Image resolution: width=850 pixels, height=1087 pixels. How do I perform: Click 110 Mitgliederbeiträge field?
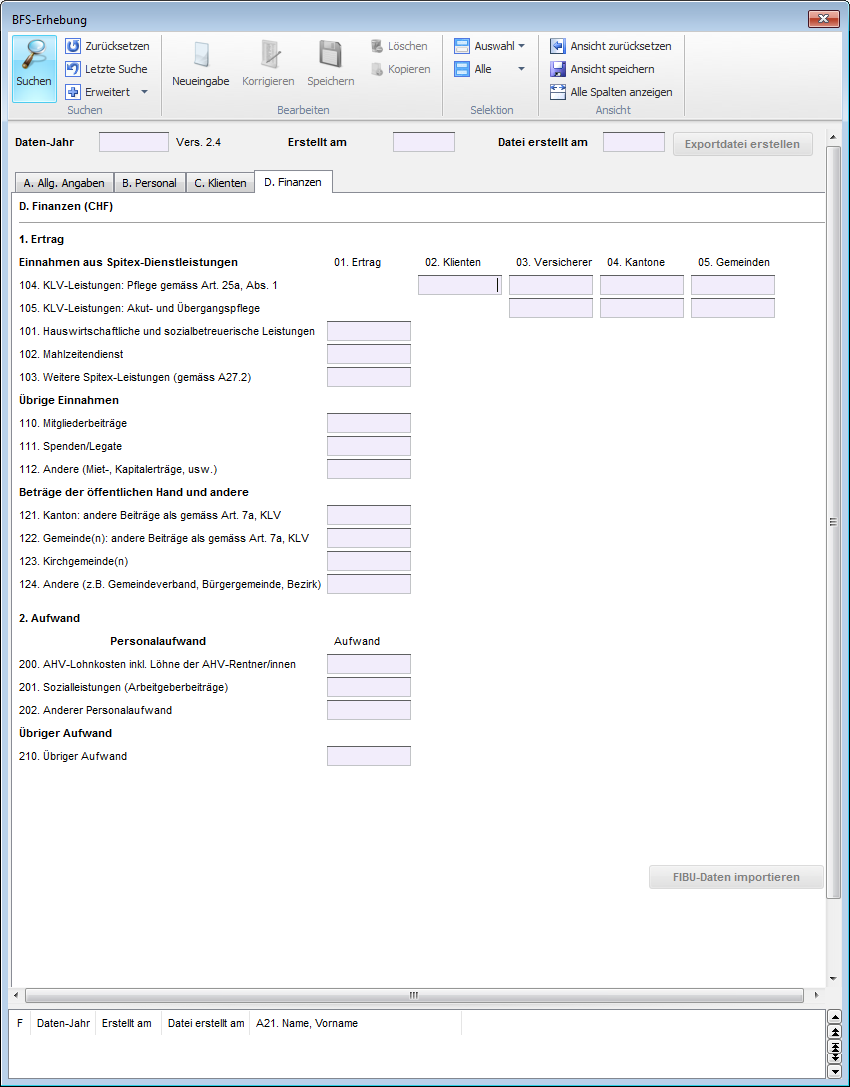369,423
